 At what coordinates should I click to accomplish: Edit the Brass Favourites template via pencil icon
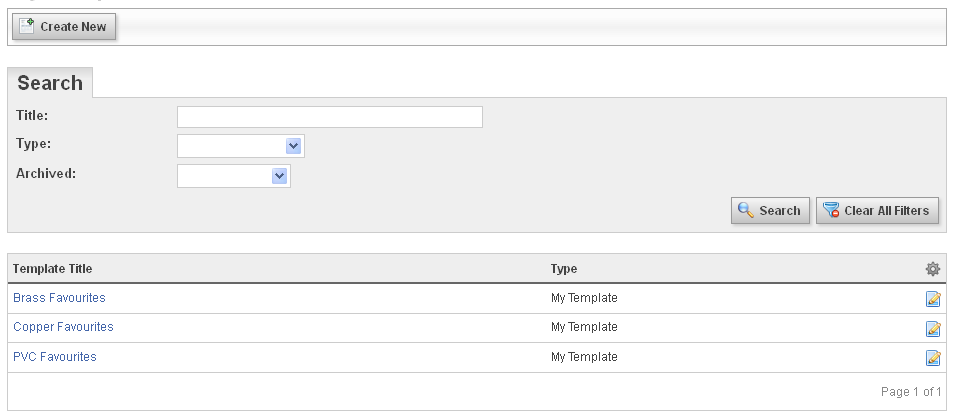[x=932, y=298]
